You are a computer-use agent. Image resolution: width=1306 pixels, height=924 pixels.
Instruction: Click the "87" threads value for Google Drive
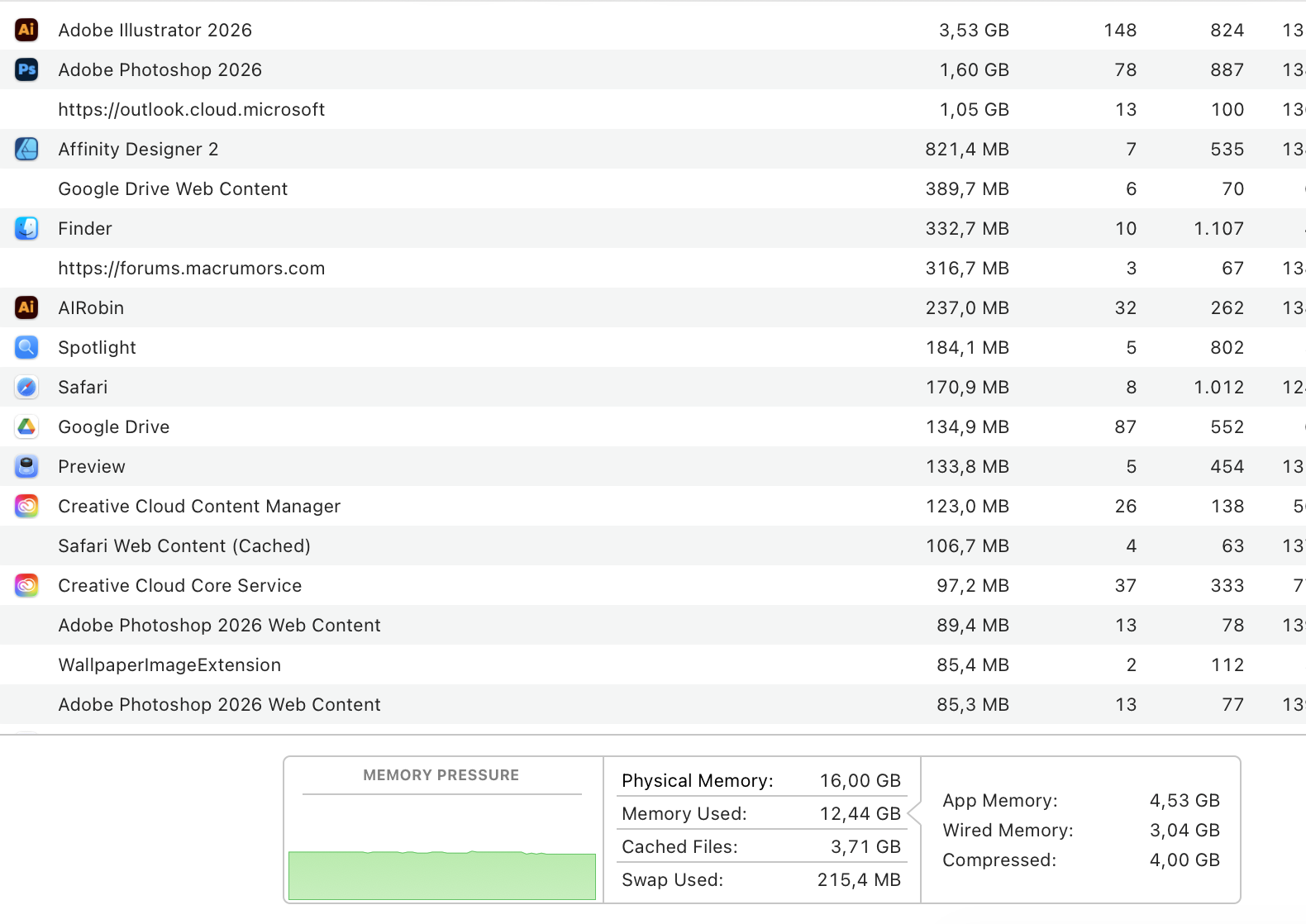(1126, 426)
